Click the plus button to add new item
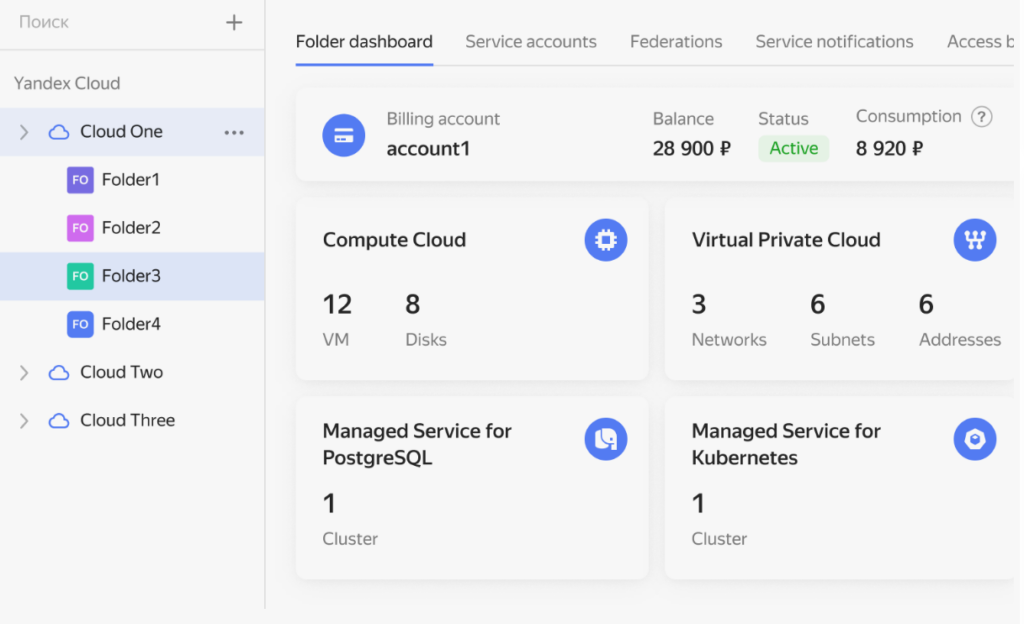 pos(233,22)
